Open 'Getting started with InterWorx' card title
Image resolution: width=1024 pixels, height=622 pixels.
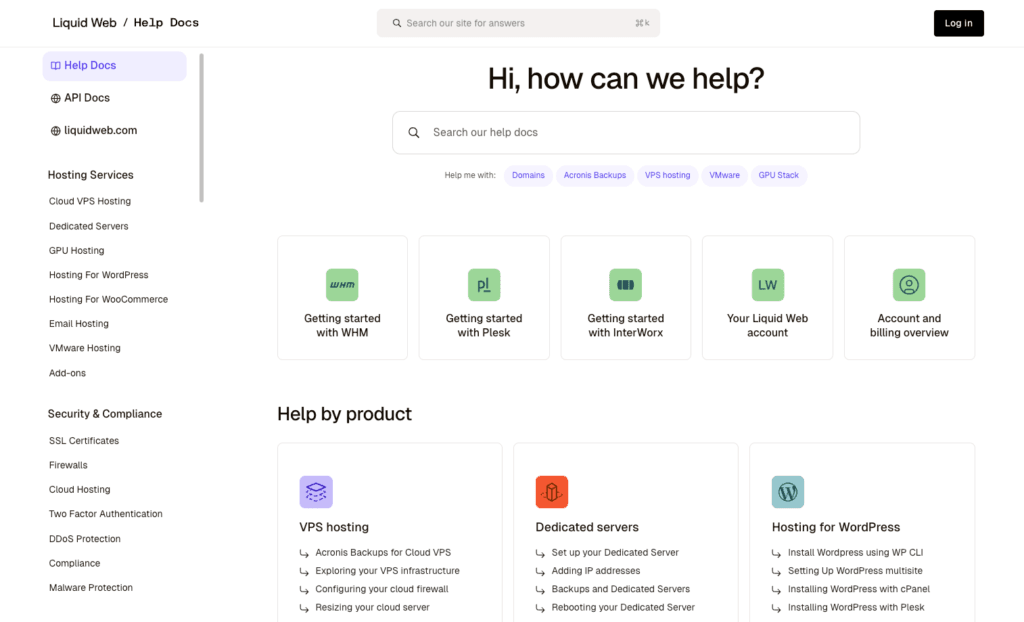coord(626,325)
